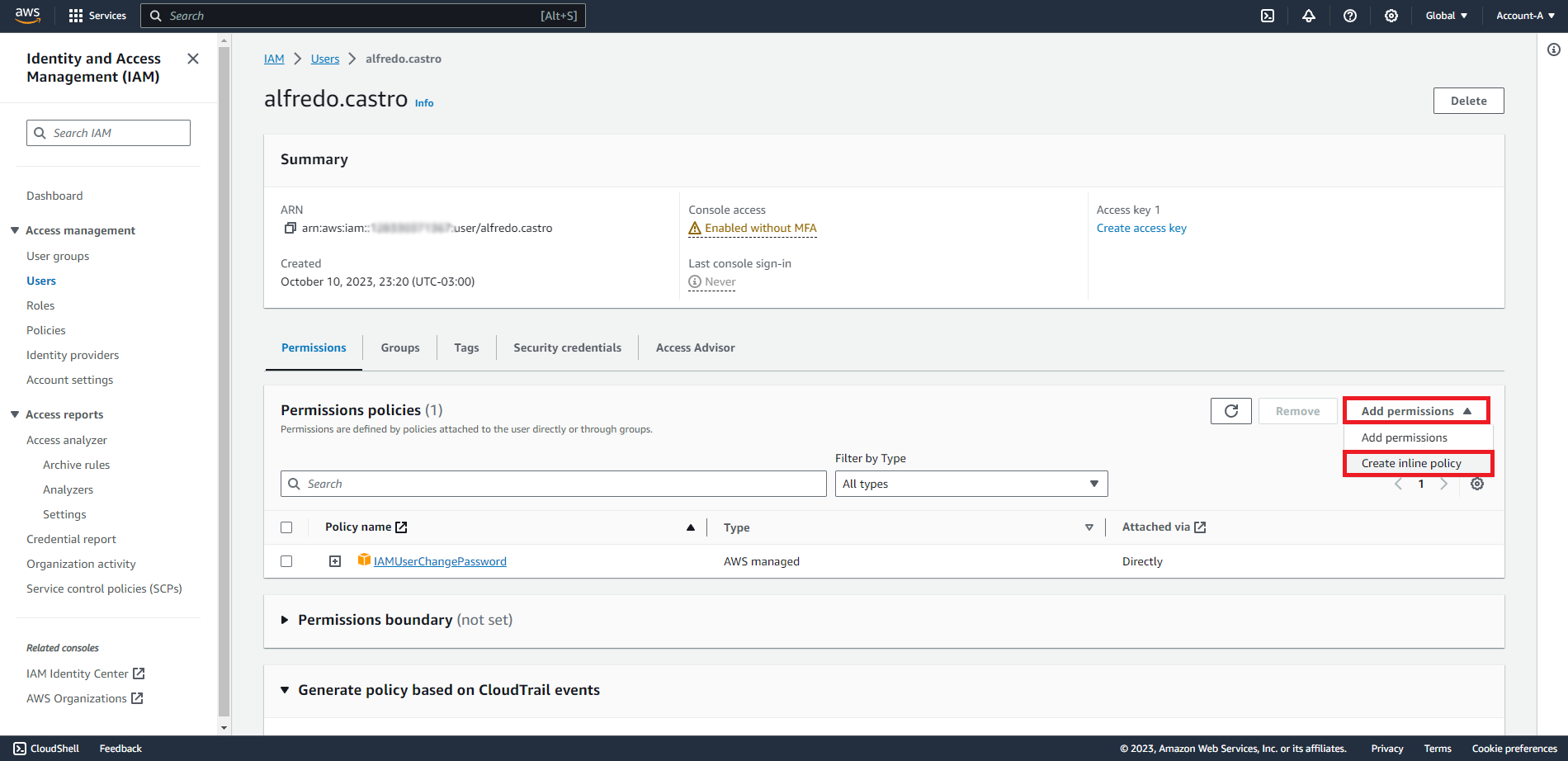Open the Type column sort filter arrow
Viewport: 1568px width, 761px height.
click(1089, 527)
